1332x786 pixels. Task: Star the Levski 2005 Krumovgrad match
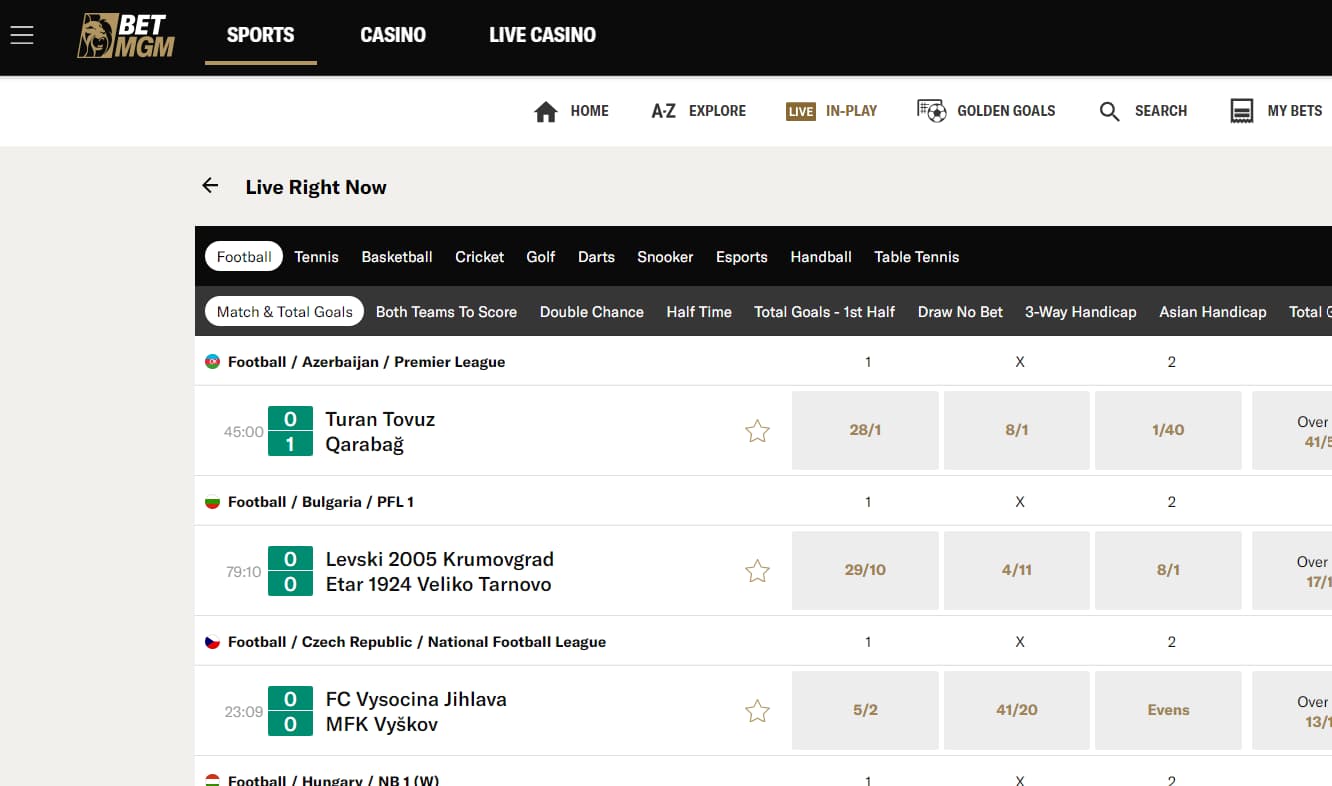757,571
